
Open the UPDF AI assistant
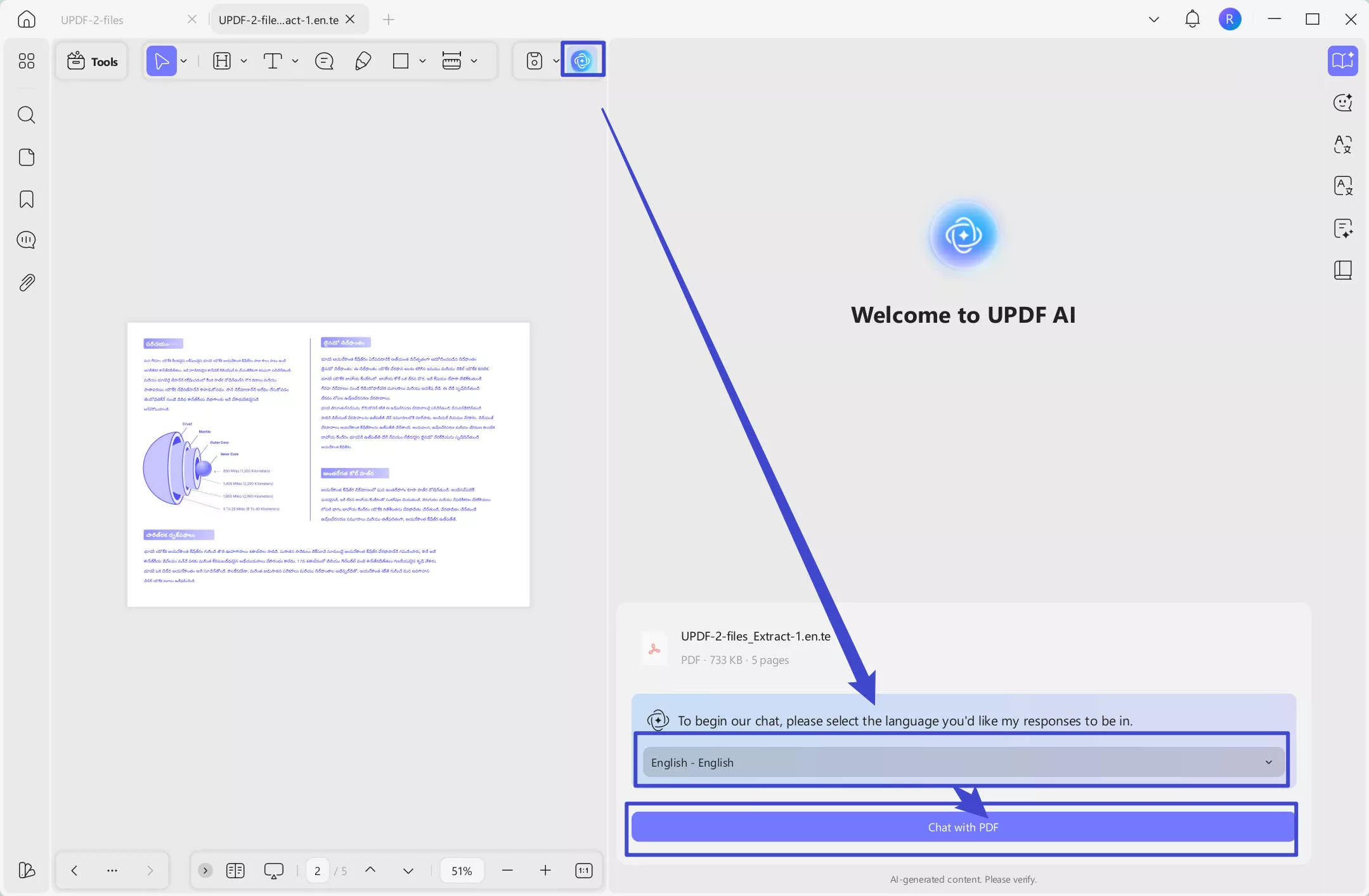point(582,60)
